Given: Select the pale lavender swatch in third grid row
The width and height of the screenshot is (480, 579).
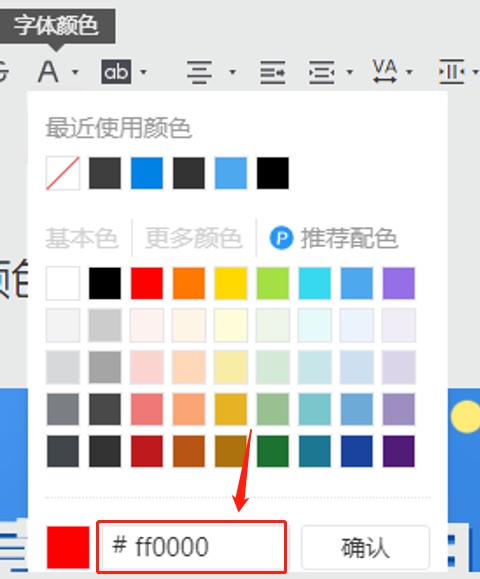Looking at the screenshot, I should tap(399, 367).
